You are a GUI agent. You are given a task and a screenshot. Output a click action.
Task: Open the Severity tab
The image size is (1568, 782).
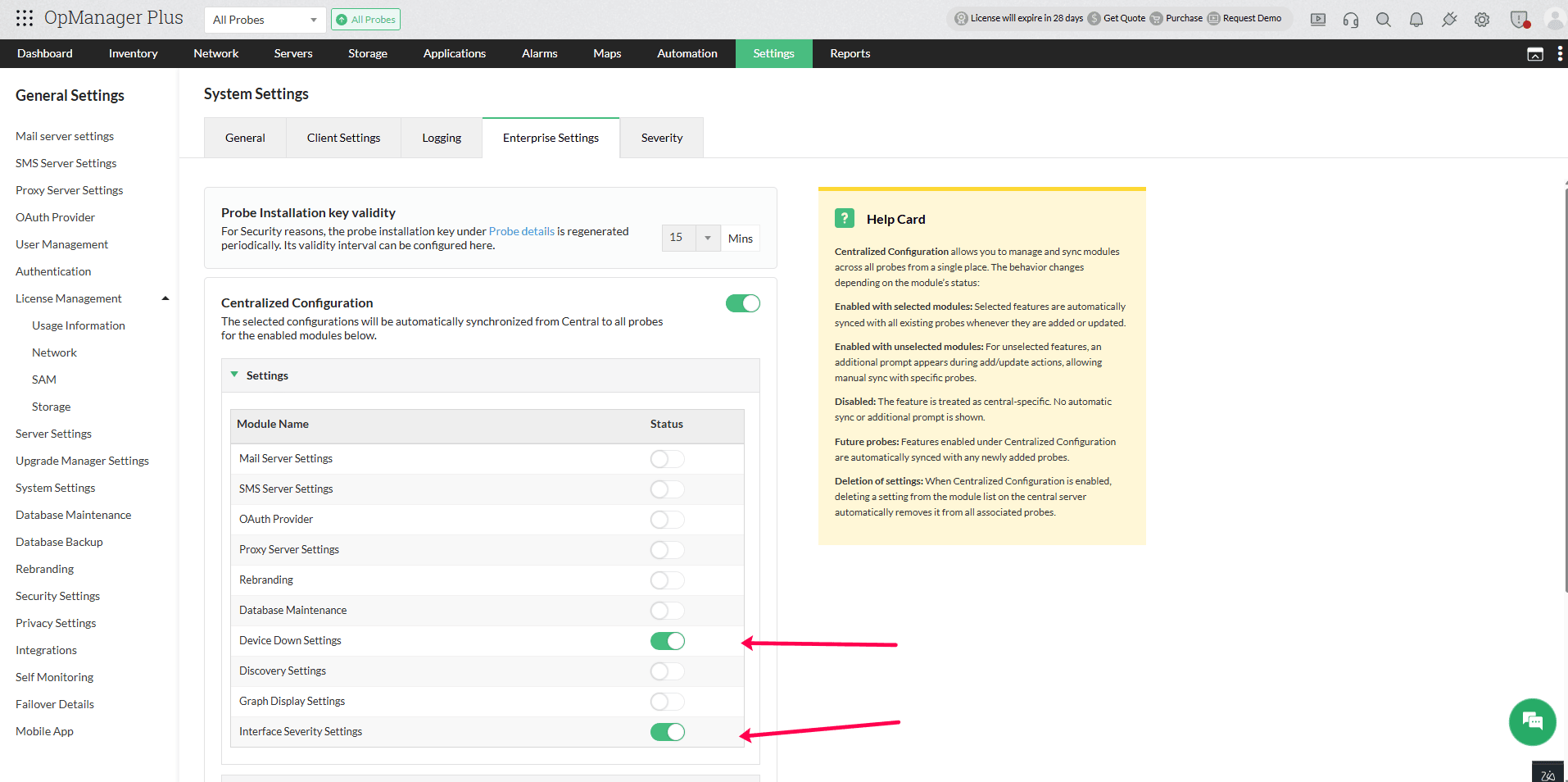point(662,138)
